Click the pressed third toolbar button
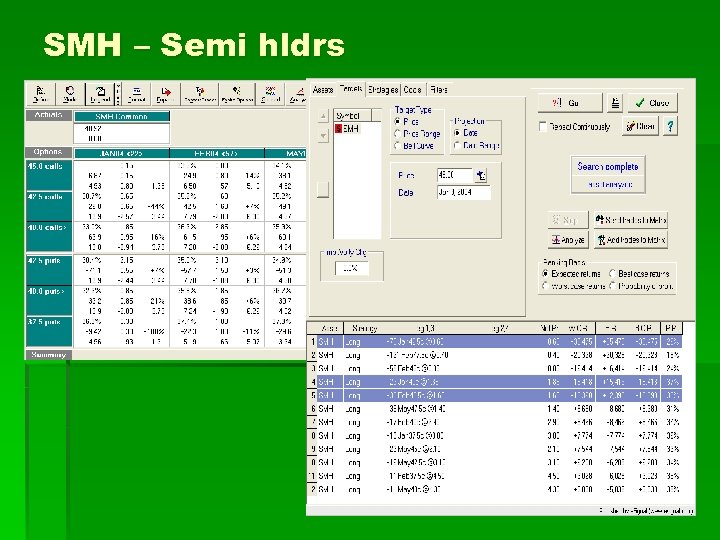The image size is (720, 540). tap(100, 94)
